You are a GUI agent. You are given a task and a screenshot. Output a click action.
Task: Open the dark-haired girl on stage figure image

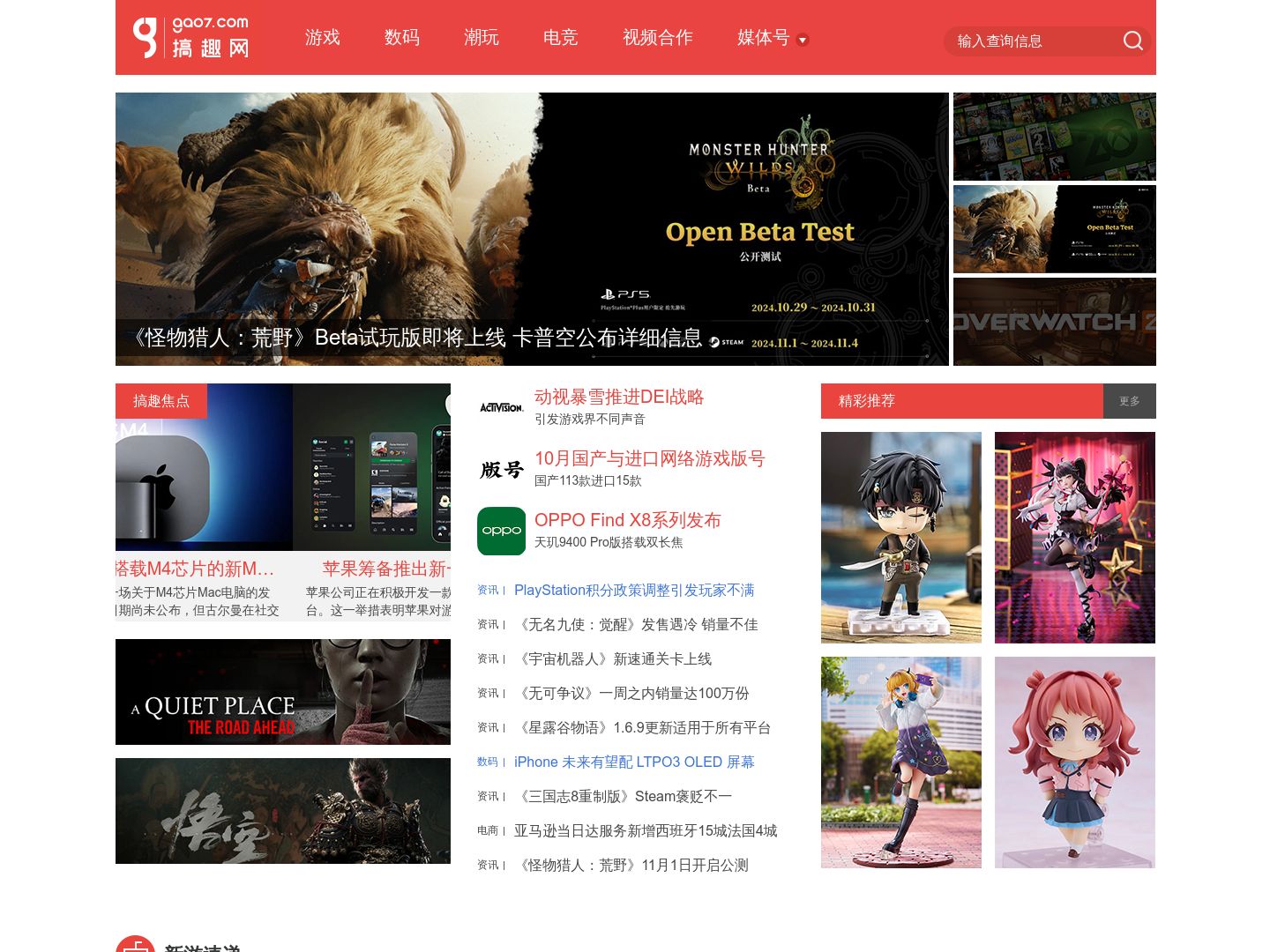pos(1075,538)
